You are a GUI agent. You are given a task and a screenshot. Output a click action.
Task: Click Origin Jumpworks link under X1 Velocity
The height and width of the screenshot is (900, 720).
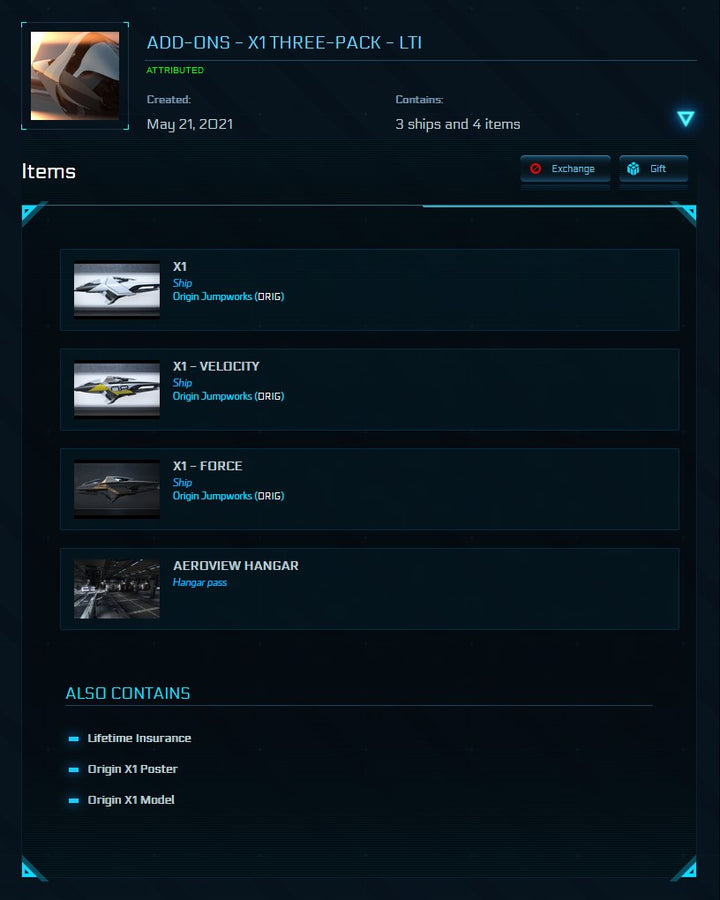(x=212, y=397)
